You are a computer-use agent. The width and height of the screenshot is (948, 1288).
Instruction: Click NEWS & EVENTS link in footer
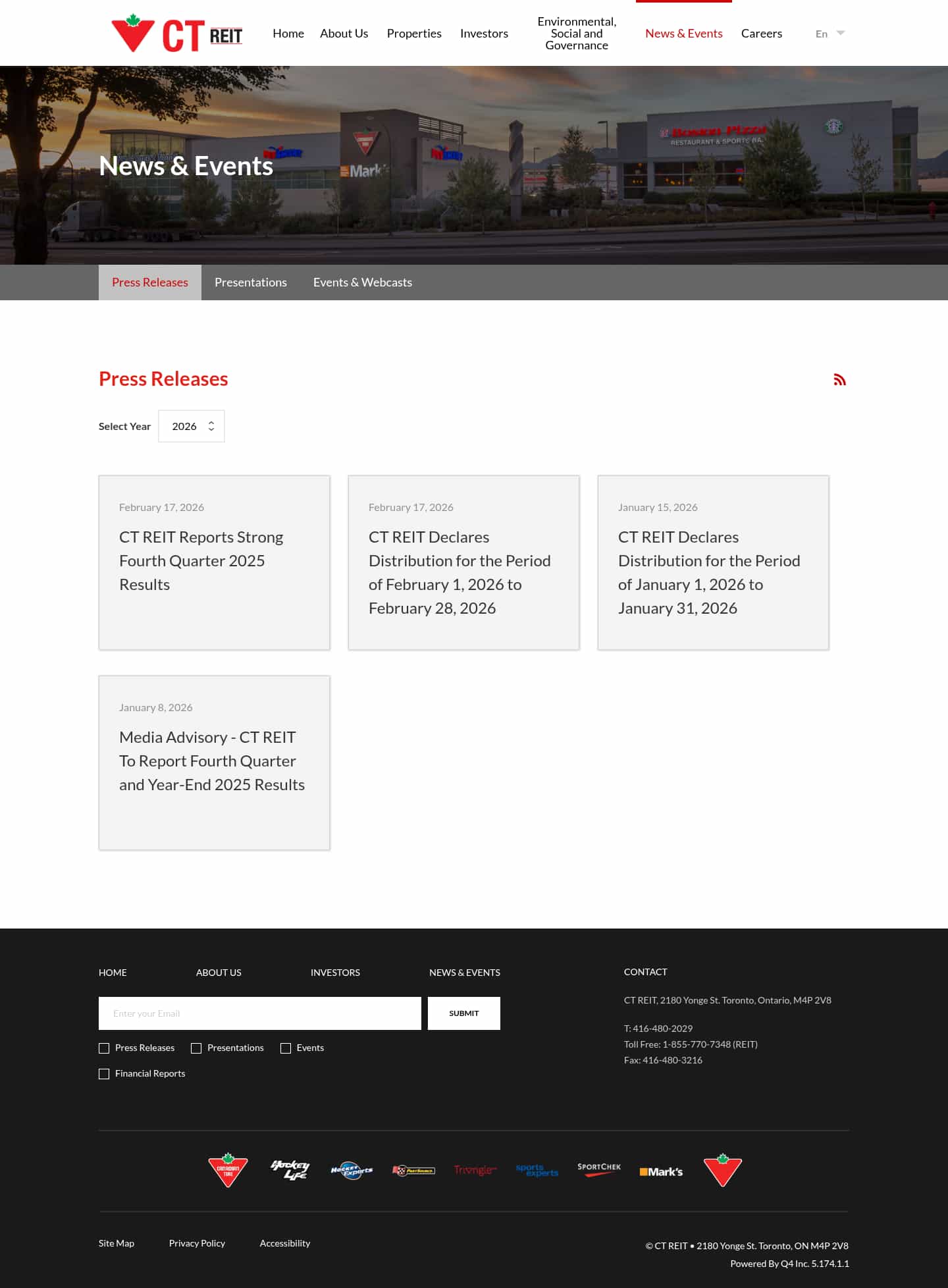pos(465,973)
